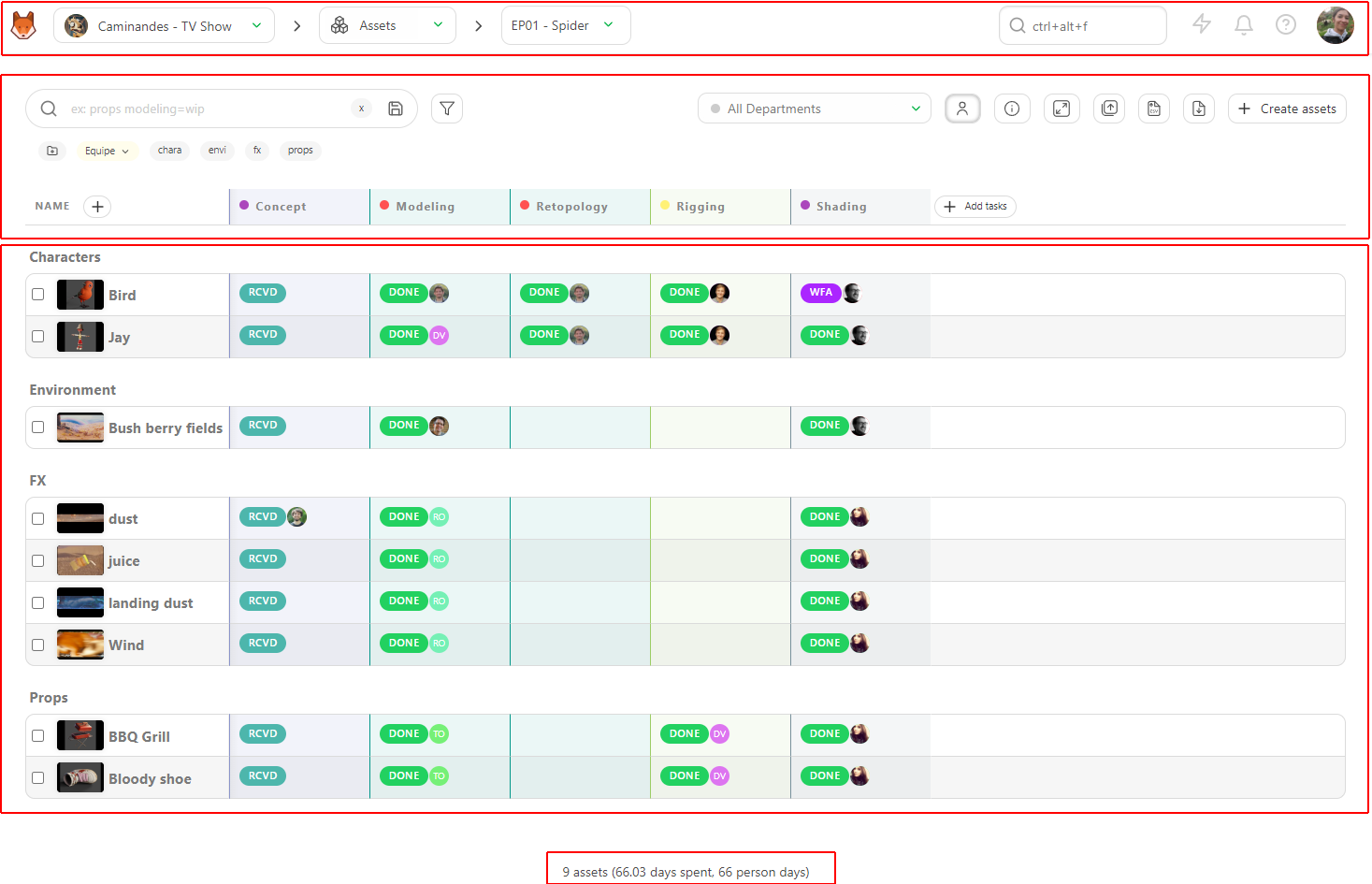Select the Wind asset checkbox

[x=38, y=645]
